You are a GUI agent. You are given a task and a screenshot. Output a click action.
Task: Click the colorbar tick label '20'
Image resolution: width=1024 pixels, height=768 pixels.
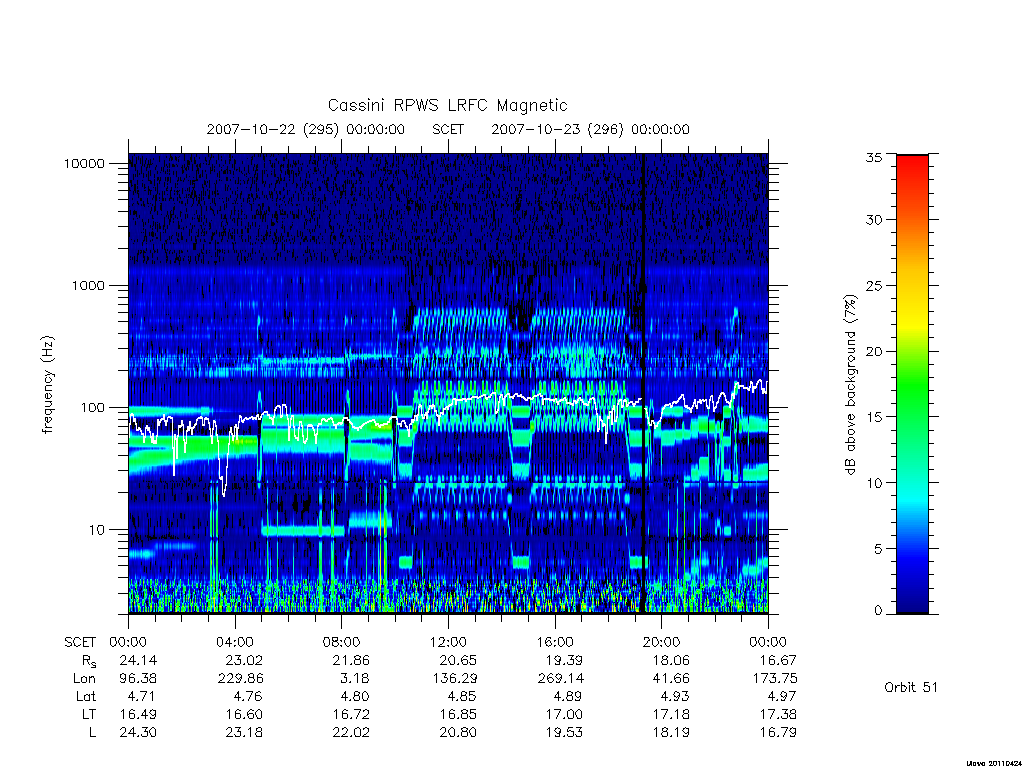tap(873, 351)
